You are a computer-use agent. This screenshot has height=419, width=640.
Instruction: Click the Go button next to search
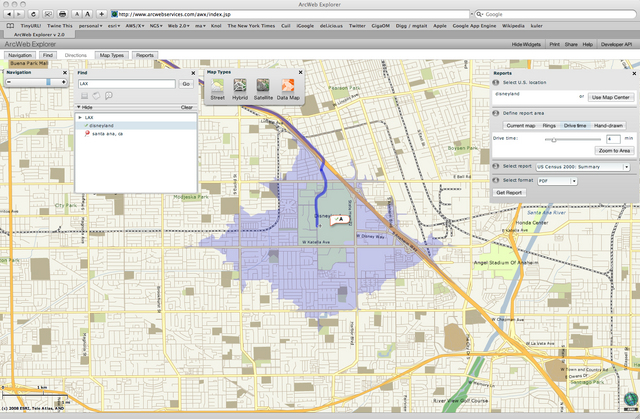coord(186,84)
